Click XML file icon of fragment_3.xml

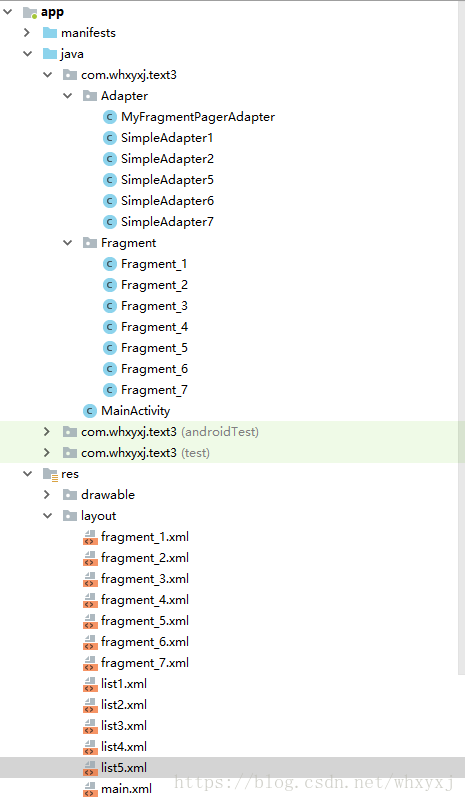point(90,579)
